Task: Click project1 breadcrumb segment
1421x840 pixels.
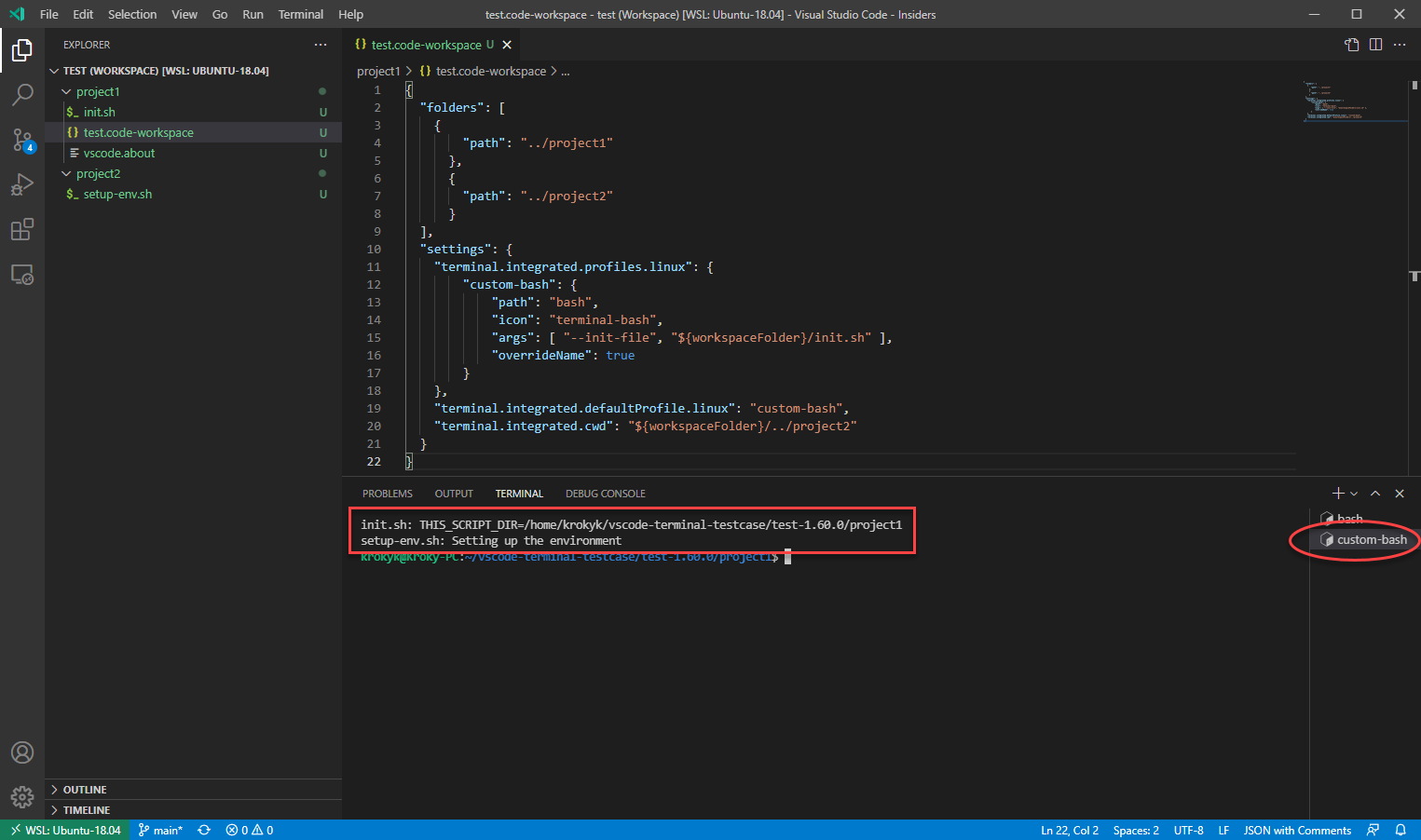Action: pos(378,71)
